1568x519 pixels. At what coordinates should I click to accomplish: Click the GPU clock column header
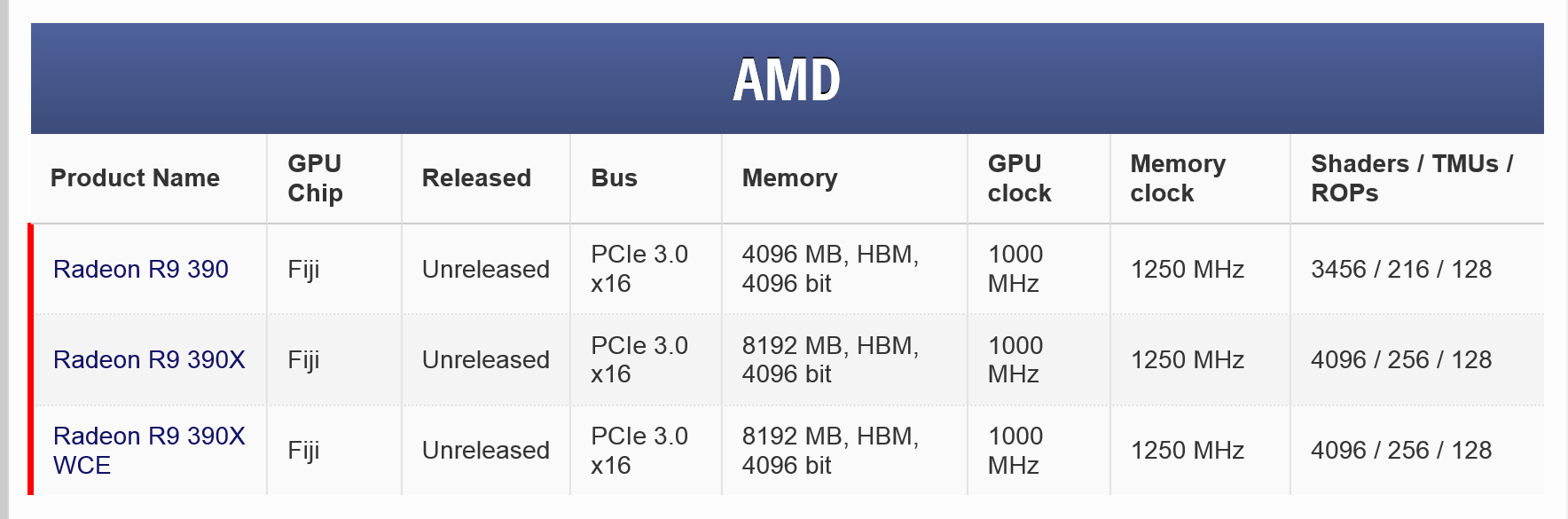(x=1019, y=178)
